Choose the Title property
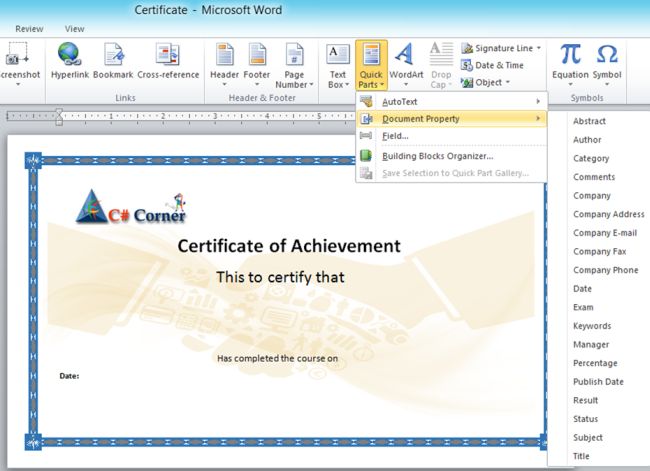Screen dimensions: 650x471 (581, 456)
